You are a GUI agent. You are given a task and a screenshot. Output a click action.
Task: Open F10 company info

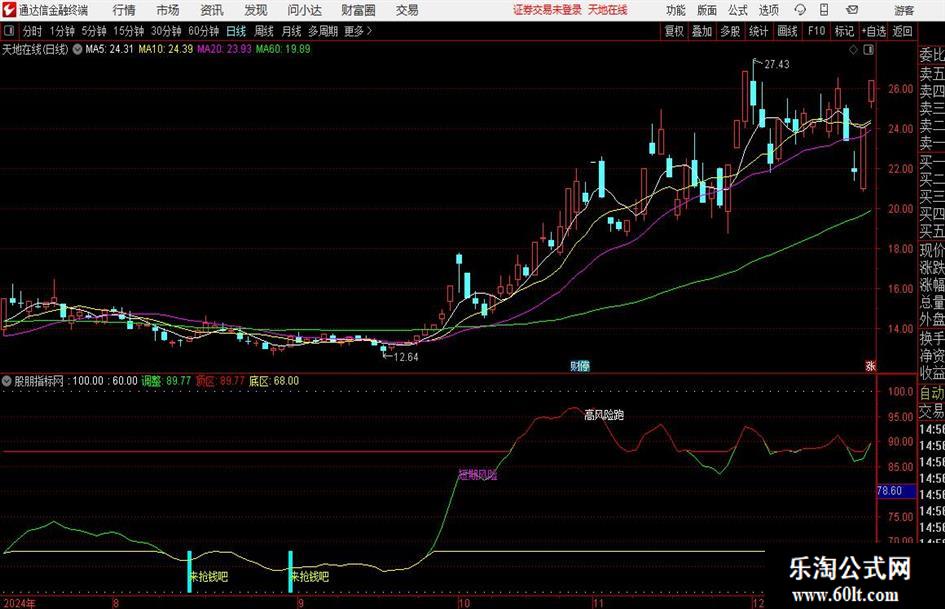pyautogui.click(x=816, y=31)
